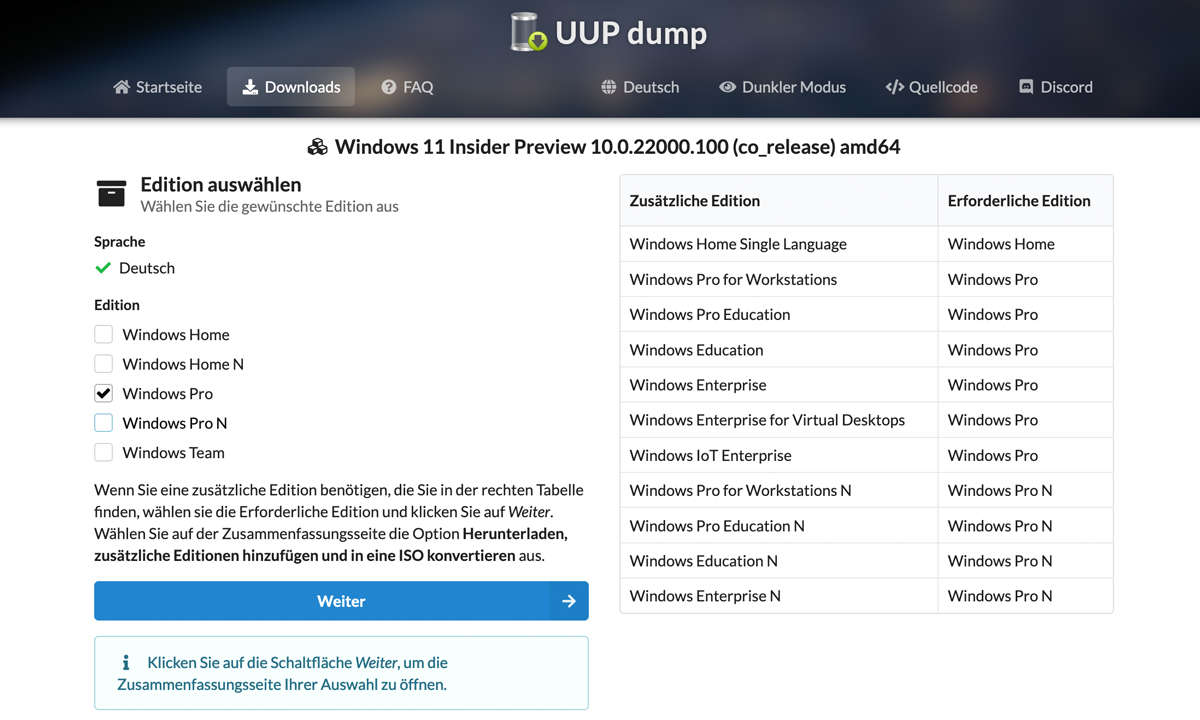Screen dimensions: 1200x720
Task: Check the Windows Home checkbox
Action: [x=103, y=334]
